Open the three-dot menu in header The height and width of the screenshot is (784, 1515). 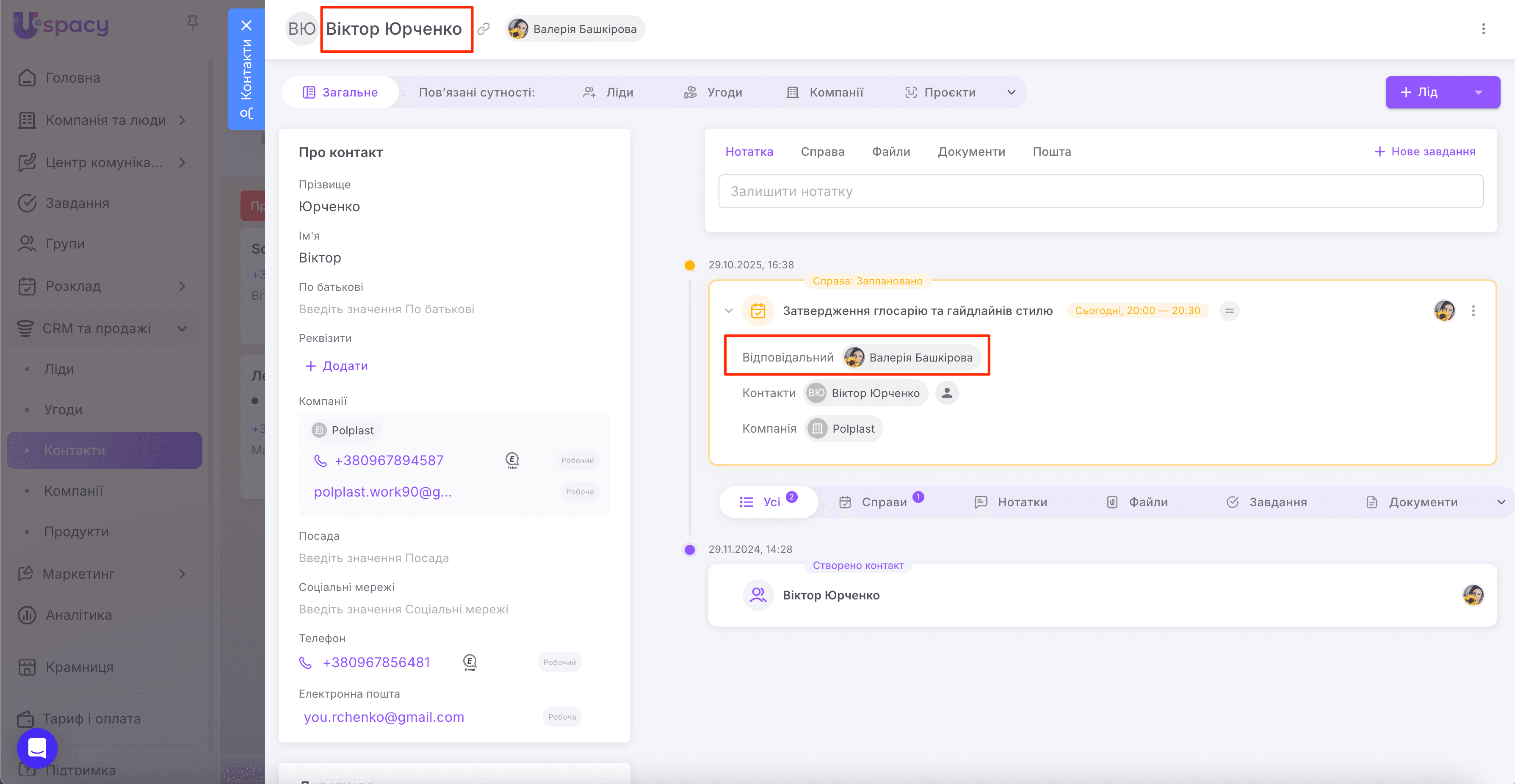coord(1483,29)
